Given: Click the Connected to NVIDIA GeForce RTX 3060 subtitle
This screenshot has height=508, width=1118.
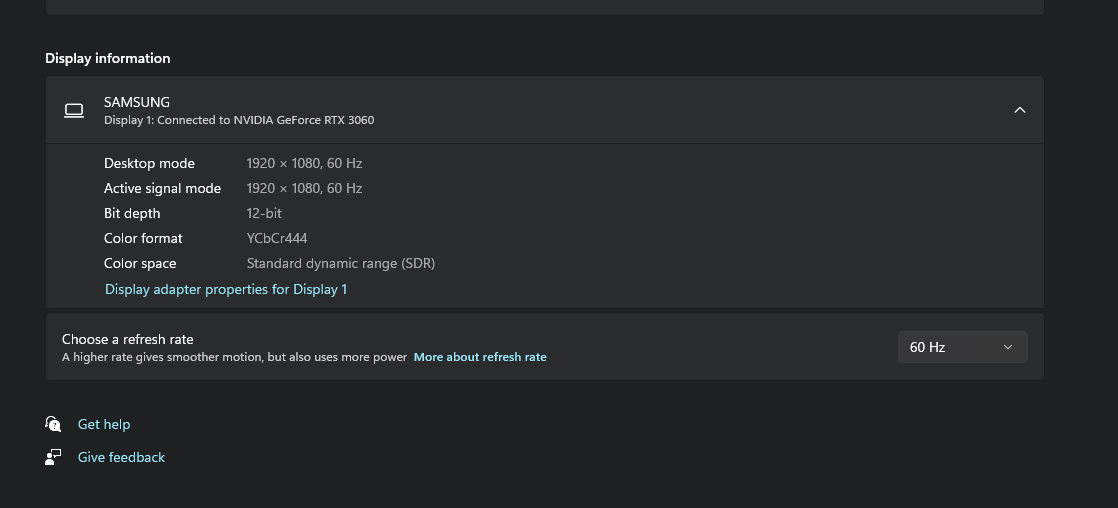Looking at the screenshot, I should pos(239,120).
